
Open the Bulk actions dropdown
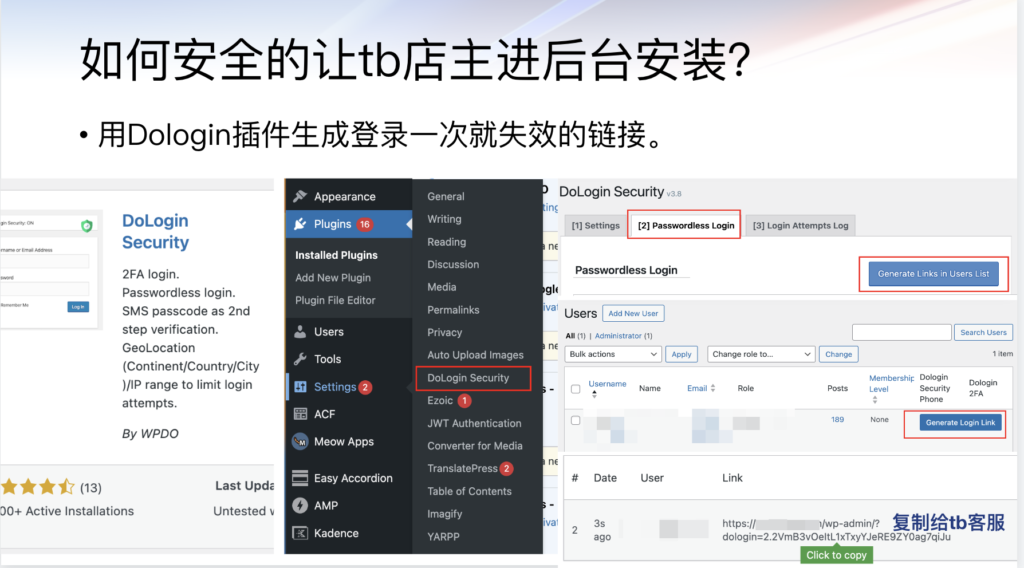[x=613, y=354]
